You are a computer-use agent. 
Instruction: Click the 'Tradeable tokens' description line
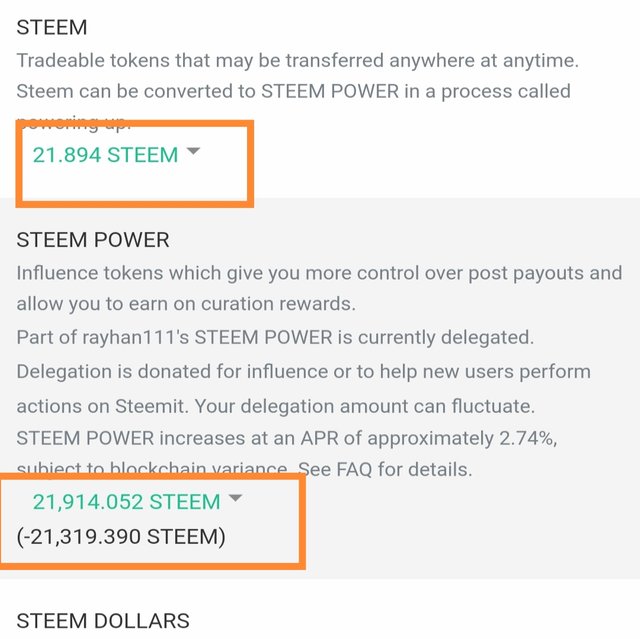pyautogui.click(x=298, y=60)
